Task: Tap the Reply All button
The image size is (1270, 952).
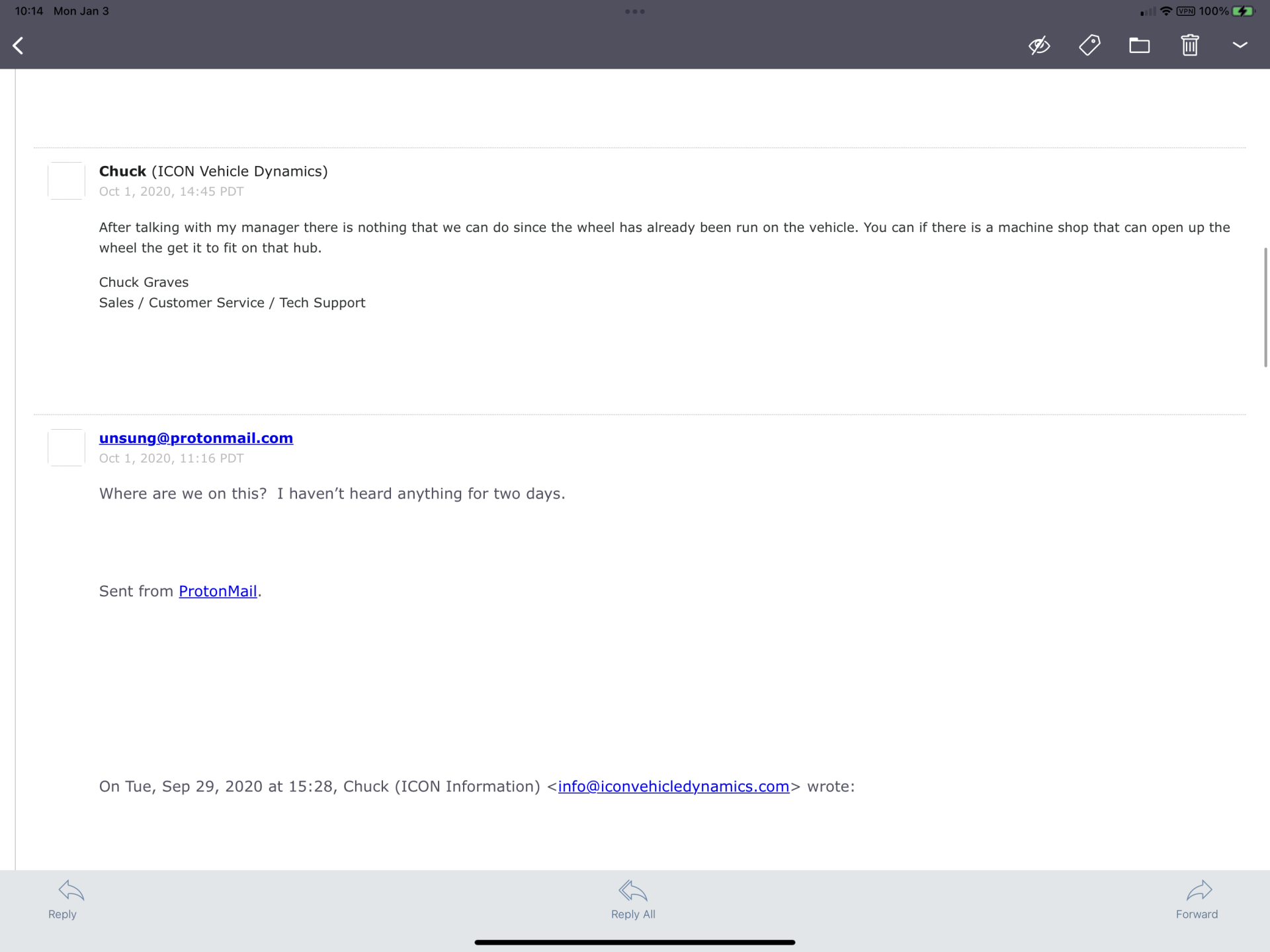Action: click(x=633, y=900)
